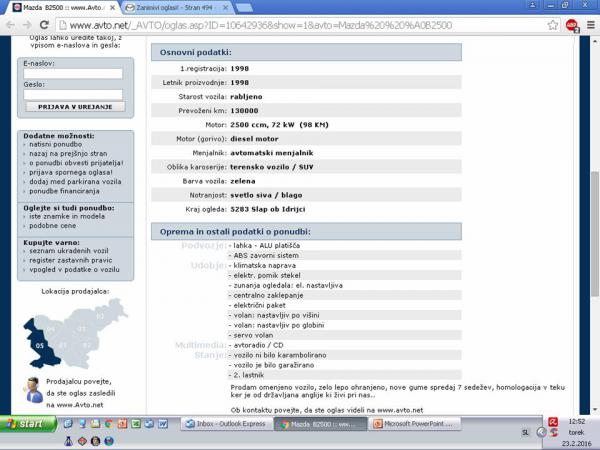Click the red tray icon above the clock
Image resolution: width=600 pixels, height=450 pixels.
(x=554, y=423)
